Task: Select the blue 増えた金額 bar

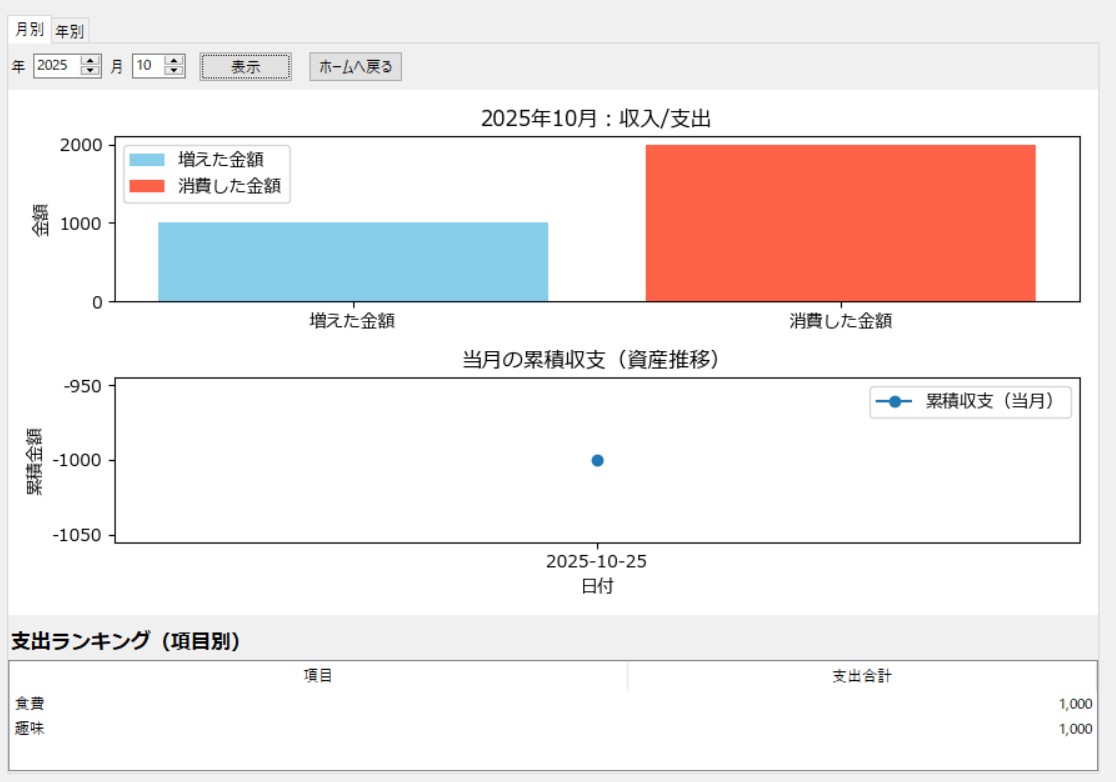Action: [x=352, y=260]
